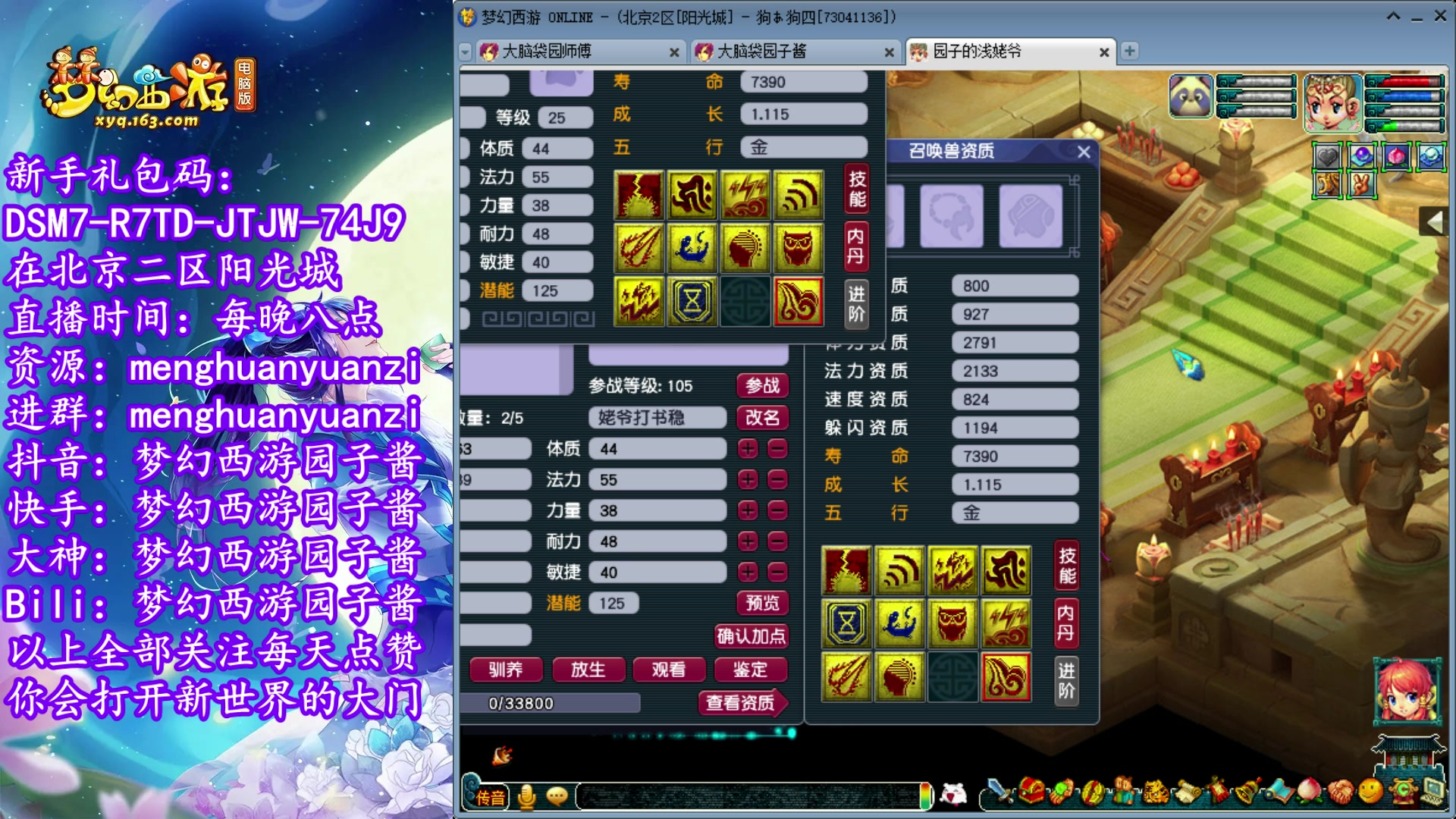Open 内丹 tab in 召唤兽资质 panel

point(1067,623)
